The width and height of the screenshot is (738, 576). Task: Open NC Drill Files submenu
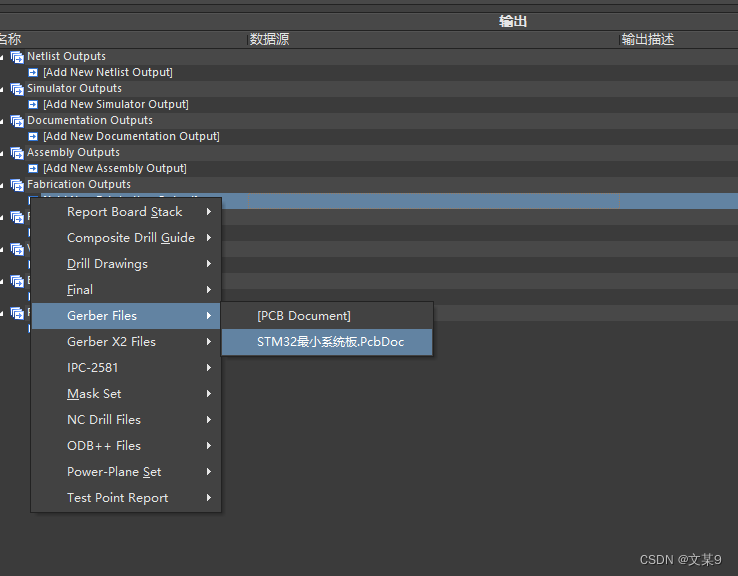tap(126, 420)
